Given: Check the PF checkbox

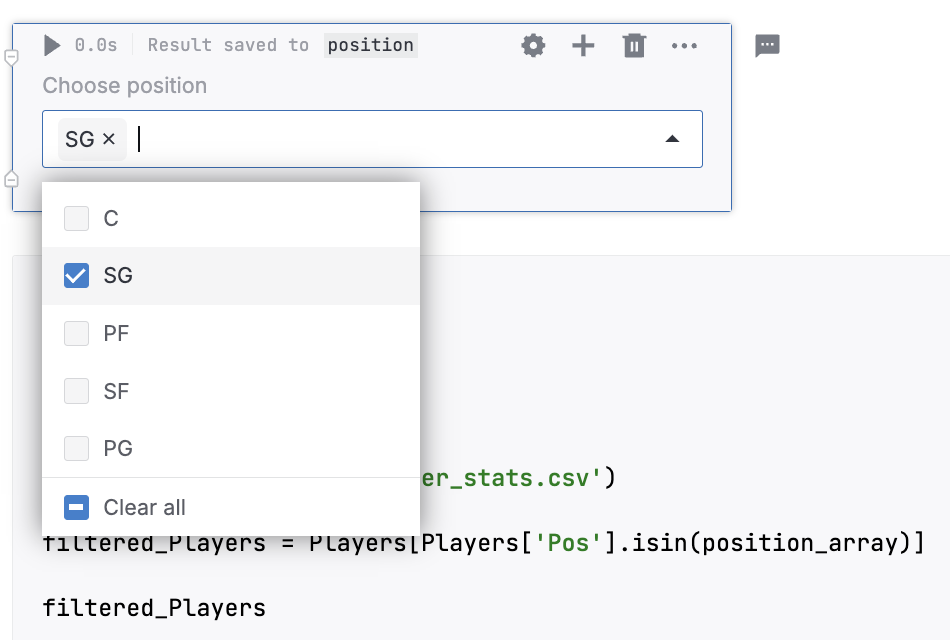Looking at the screenshot, I should 76,333.
